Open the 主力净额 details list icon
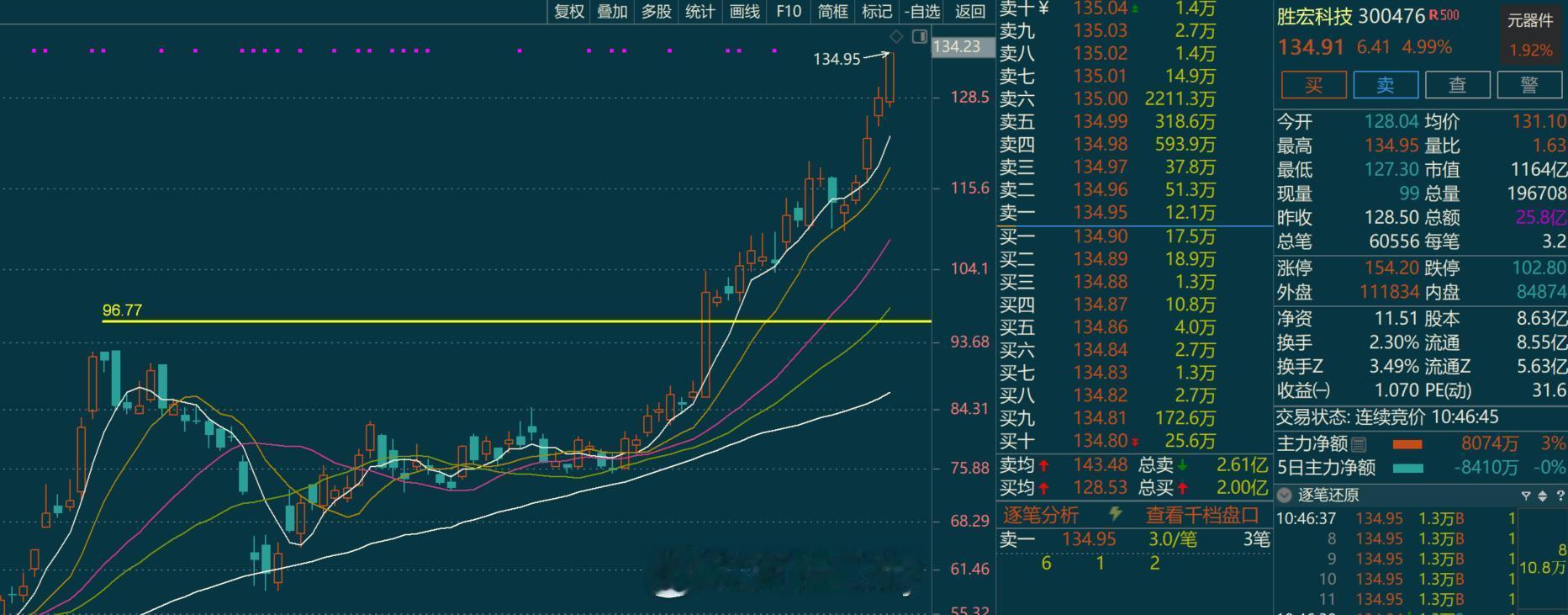The image size is (1568, 615). [1359, 443]
